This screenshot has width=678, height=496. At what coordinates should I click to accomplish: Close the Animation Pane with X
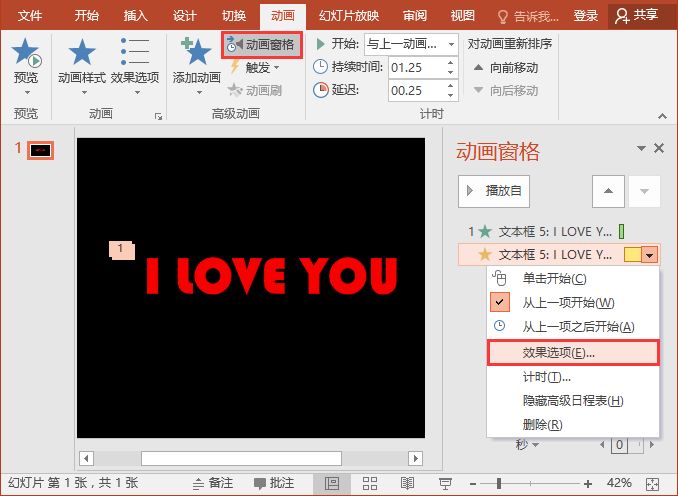[x=659, y=148]
